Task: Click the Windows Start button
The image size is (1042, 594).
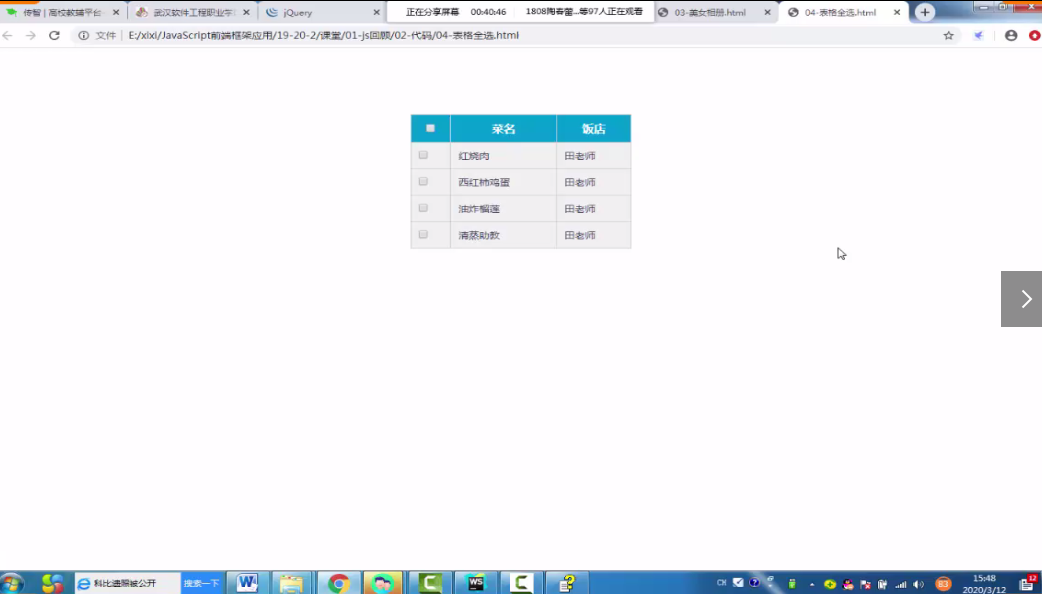Action: [13, 583]
